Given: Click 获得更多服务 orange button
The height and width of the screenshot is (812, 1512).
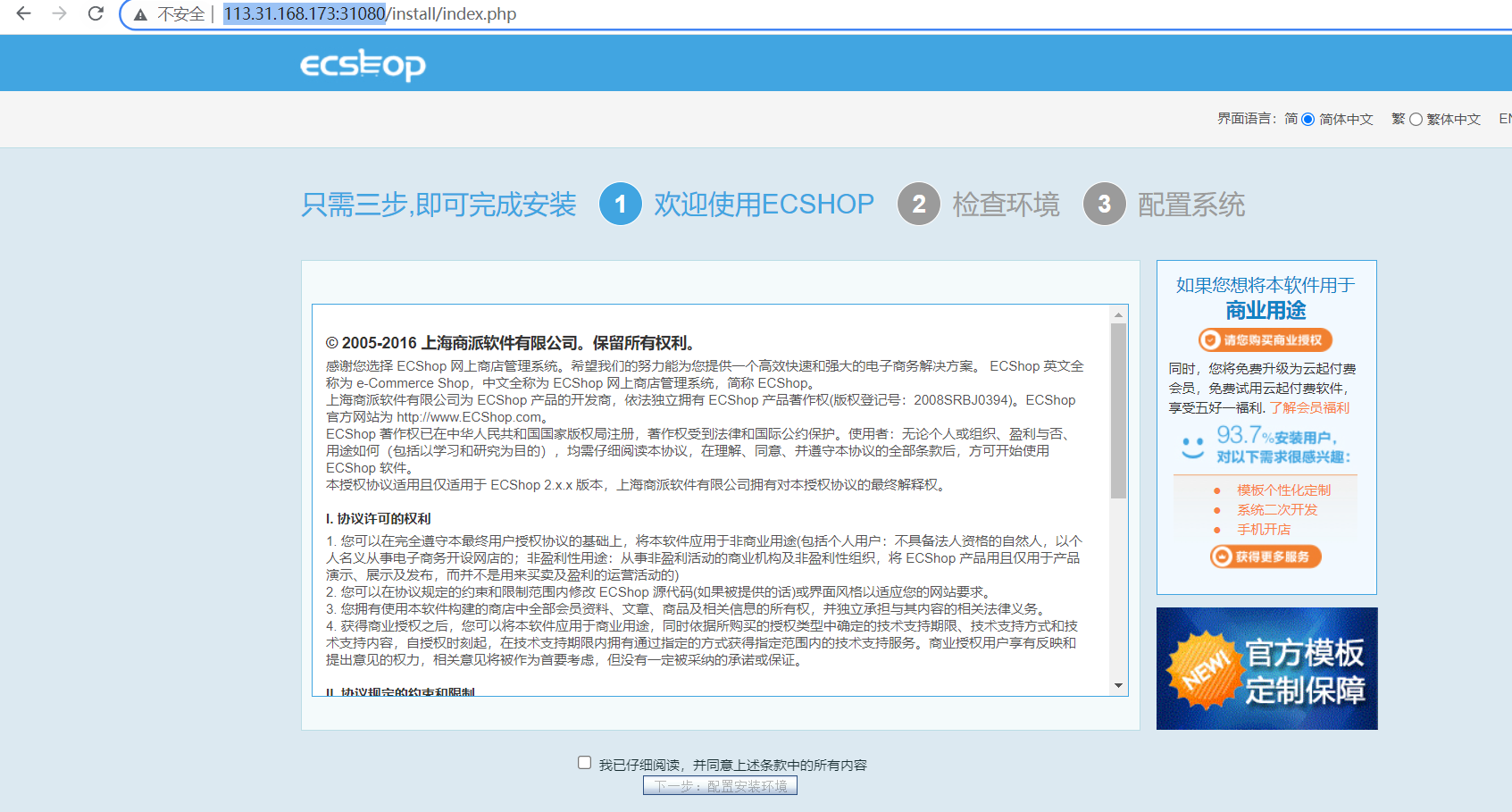Looking at the screenshot, I should (x=1266, y=557).
